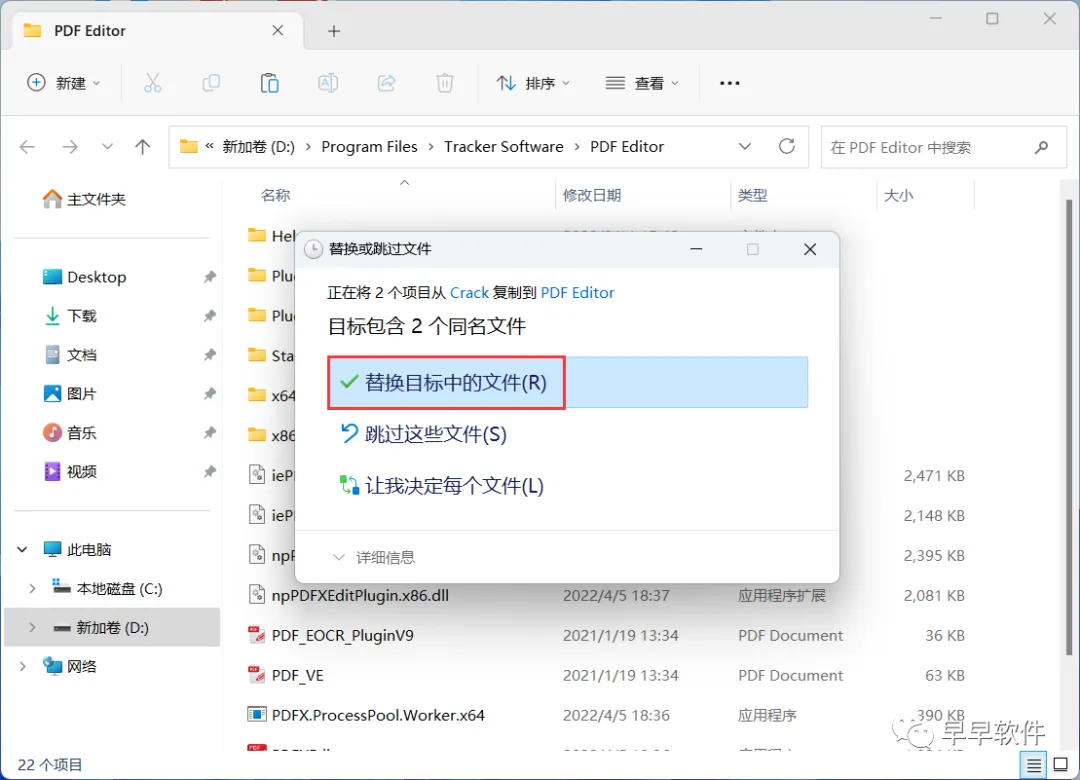Go forward with the right arrow
This screenshot has width=1080, height=780.
(70, 147)
